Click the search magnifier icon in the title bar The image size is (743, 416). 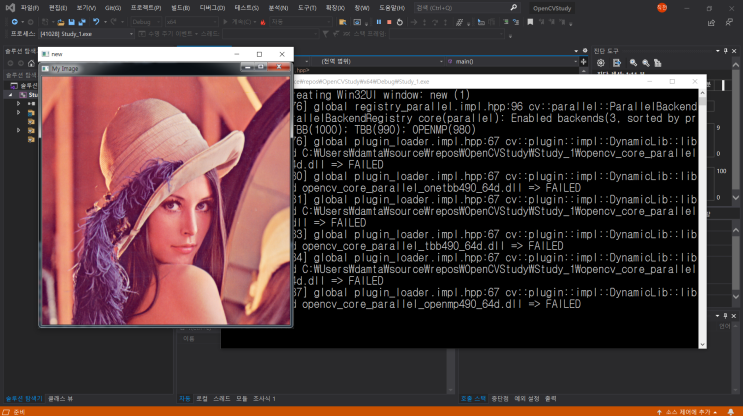point(514,8)
